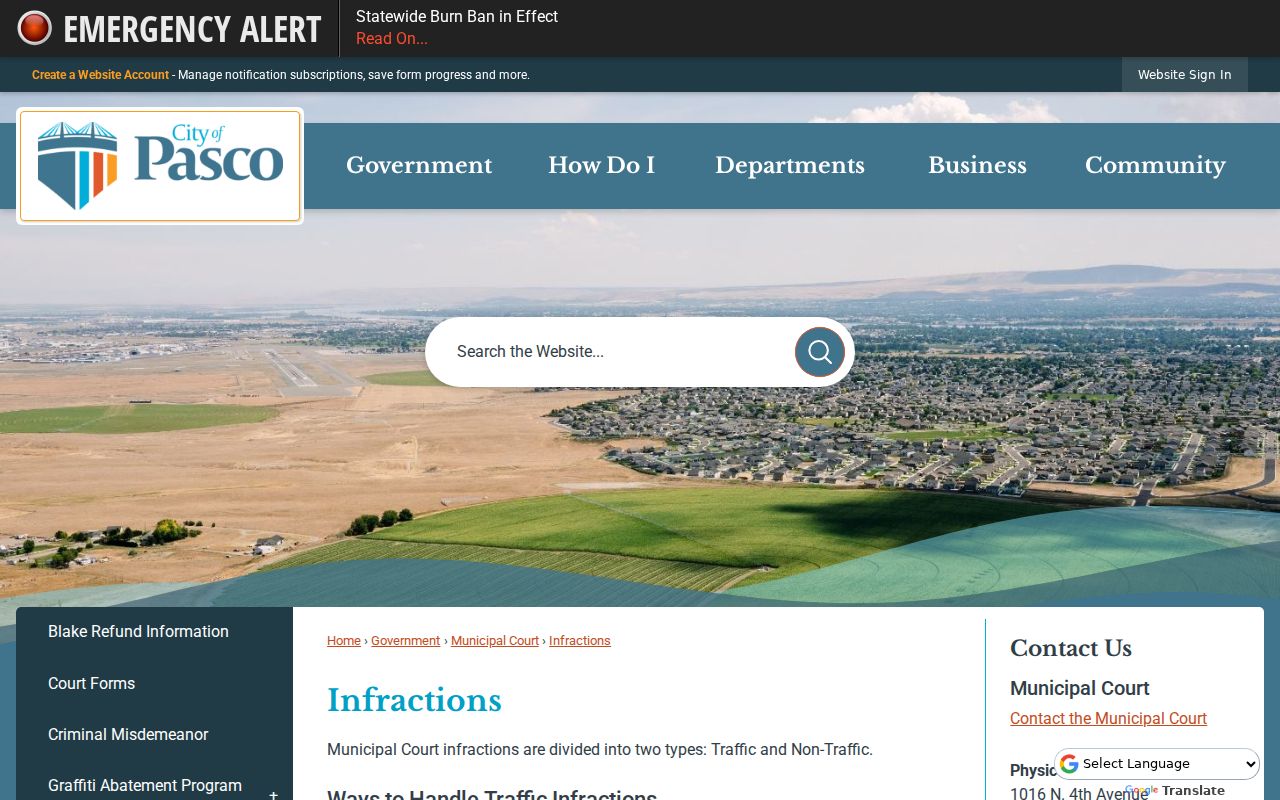Open the Community menu
This screenshot has height=800, width=1280.
pos(1155,166)
